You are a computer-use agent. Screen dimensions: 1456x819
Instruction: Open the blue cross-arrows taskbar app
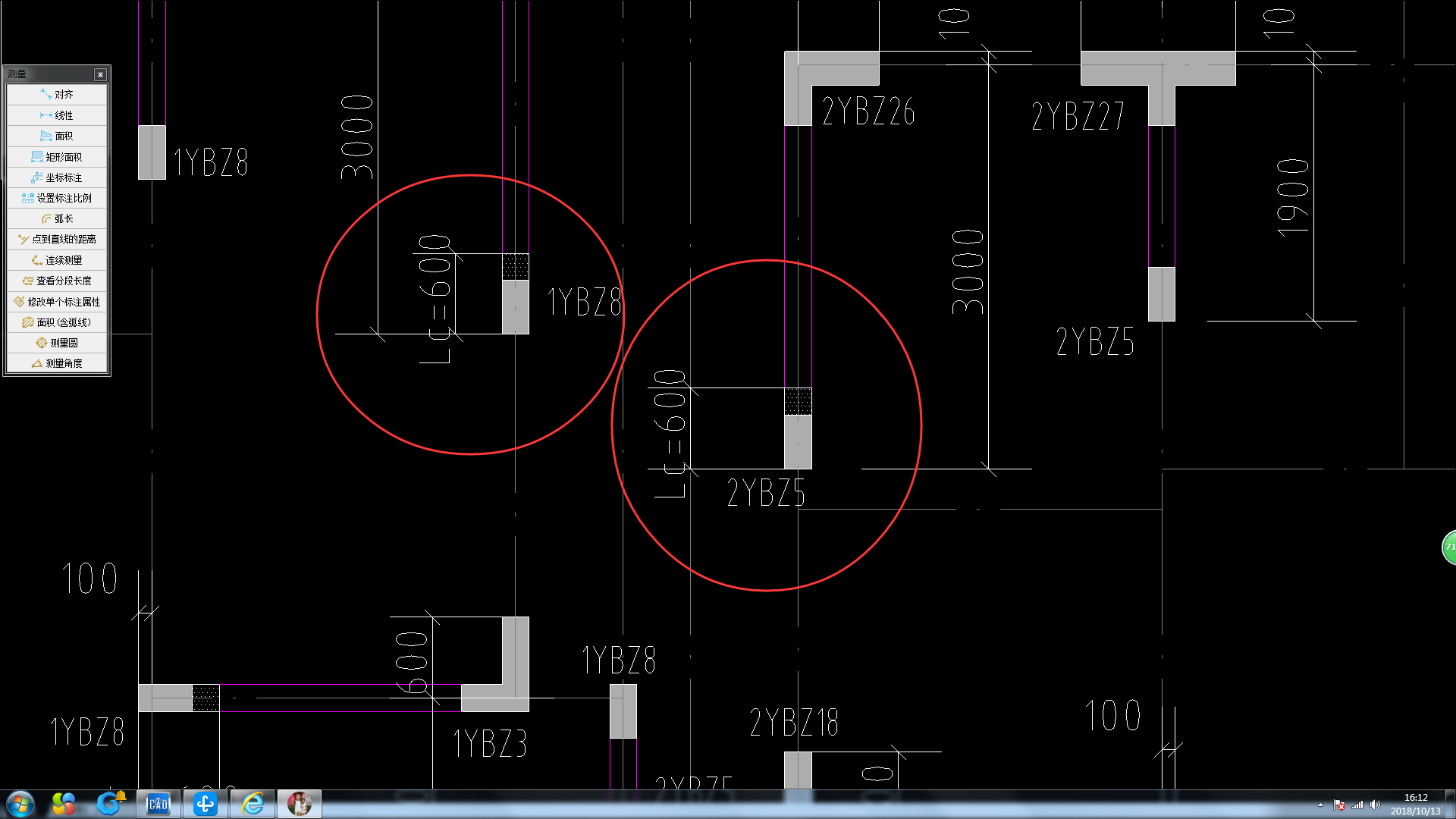205,804
